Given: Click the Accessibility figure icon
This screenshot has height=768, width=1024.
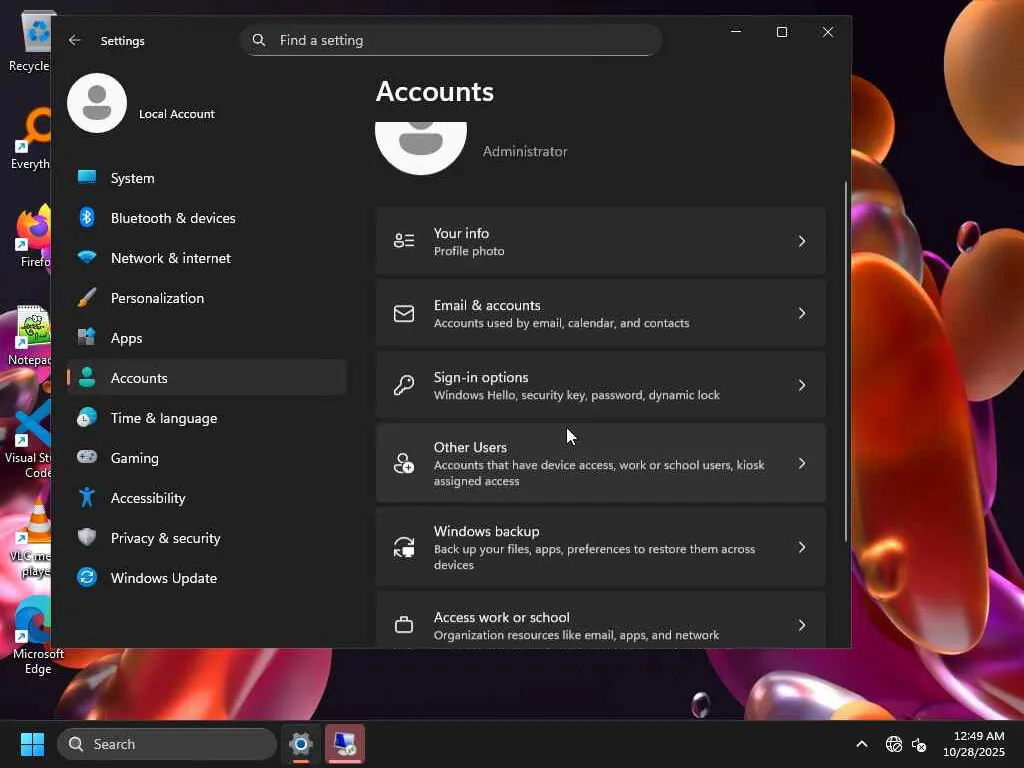Looking at the screenshot, I should (x=87, y=498).
